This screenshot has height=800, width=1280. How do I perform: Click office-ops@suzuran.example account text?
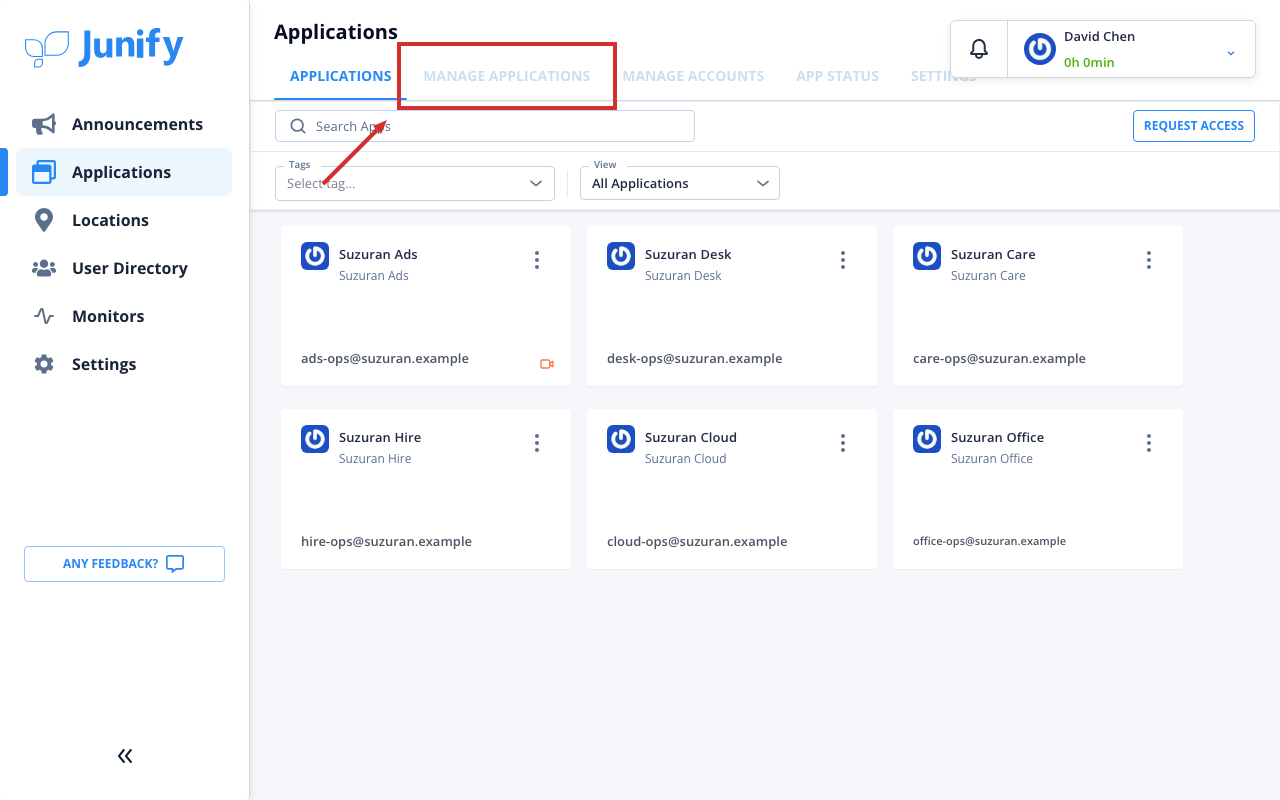989,541
